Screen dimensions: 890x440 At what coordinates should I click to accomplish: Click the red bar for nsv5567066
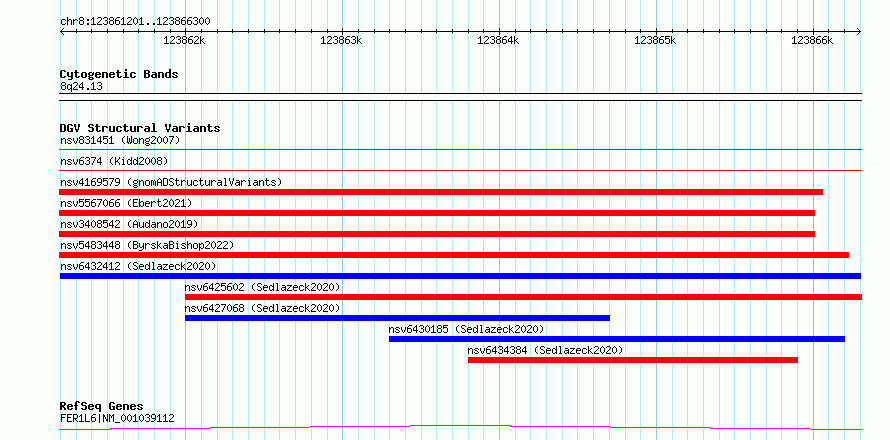coord(437,213)
